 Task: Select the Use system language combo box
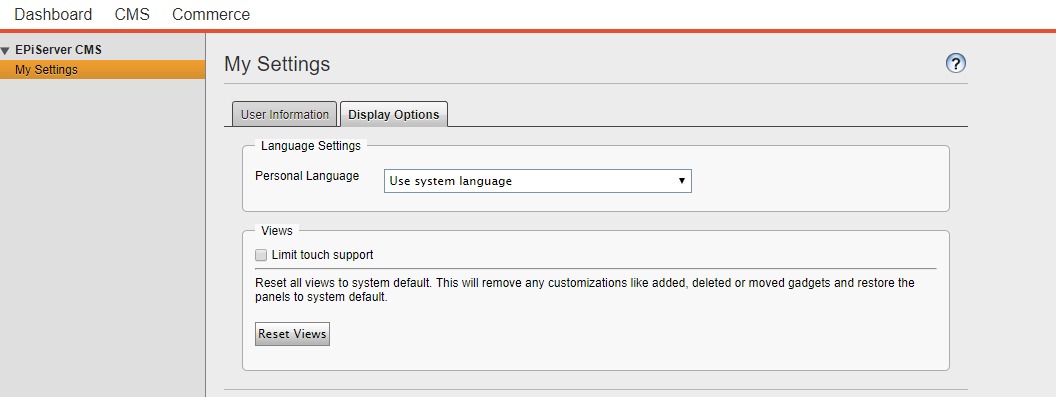pyautogui.click(x=537, y=181)
